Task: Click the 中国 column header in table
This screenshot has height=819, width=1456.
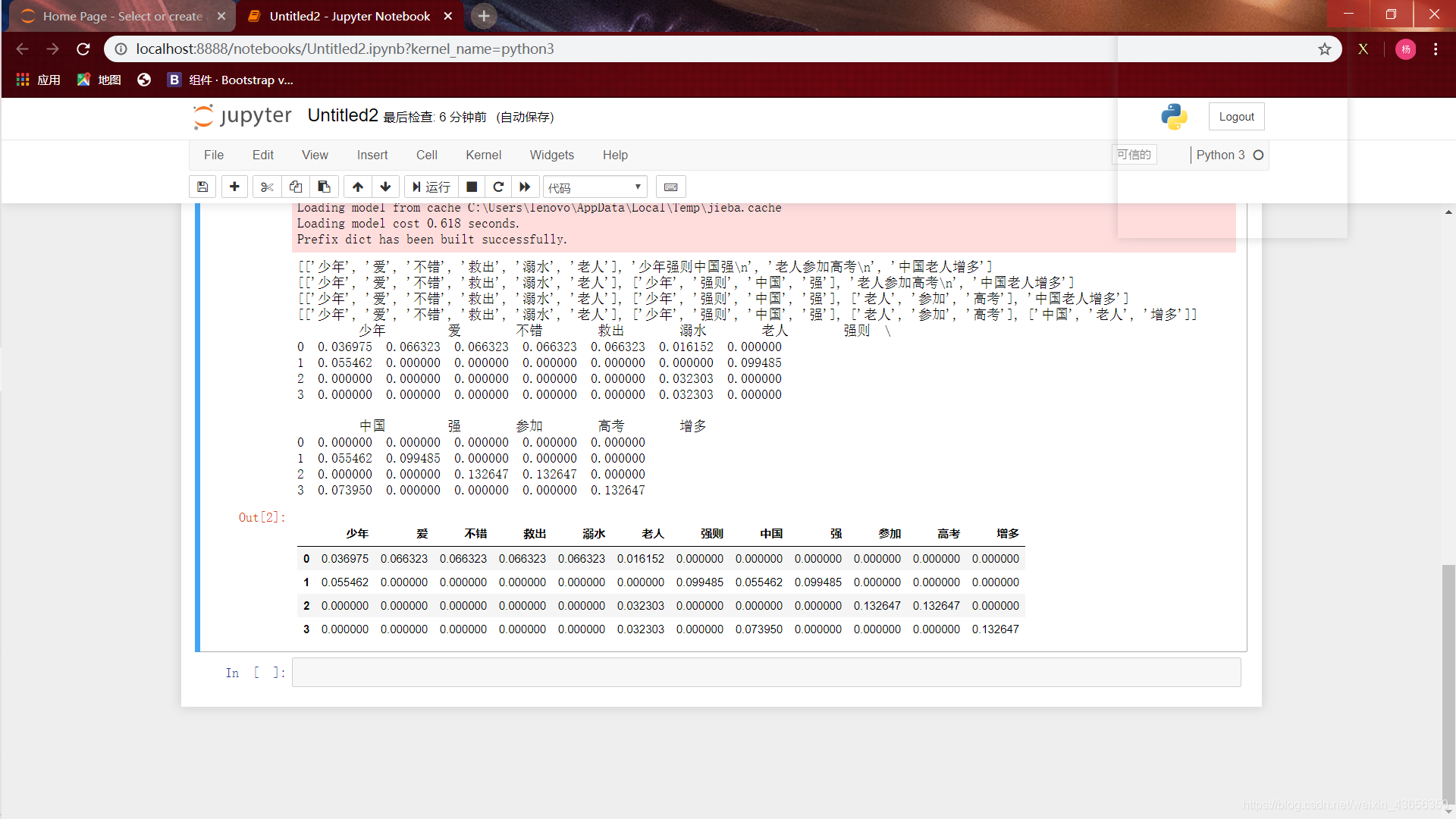Action: coord(771,534)
